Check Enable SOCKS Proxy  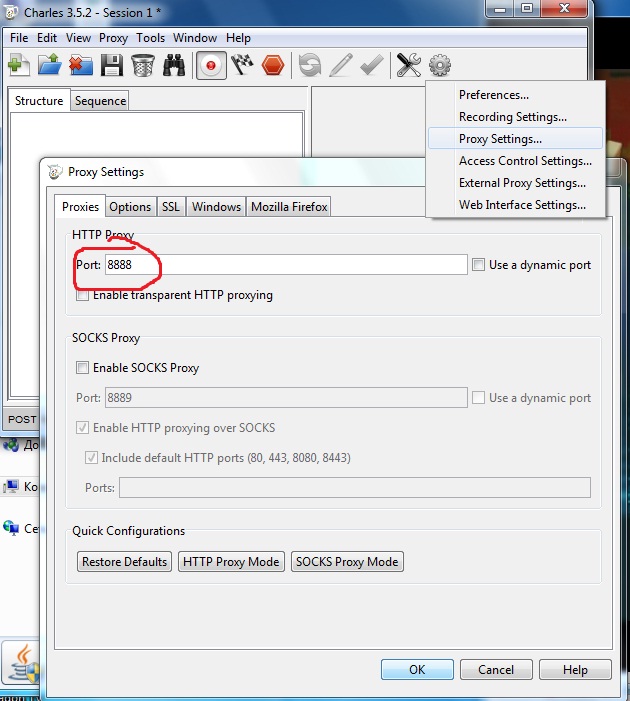pos(82,367)
